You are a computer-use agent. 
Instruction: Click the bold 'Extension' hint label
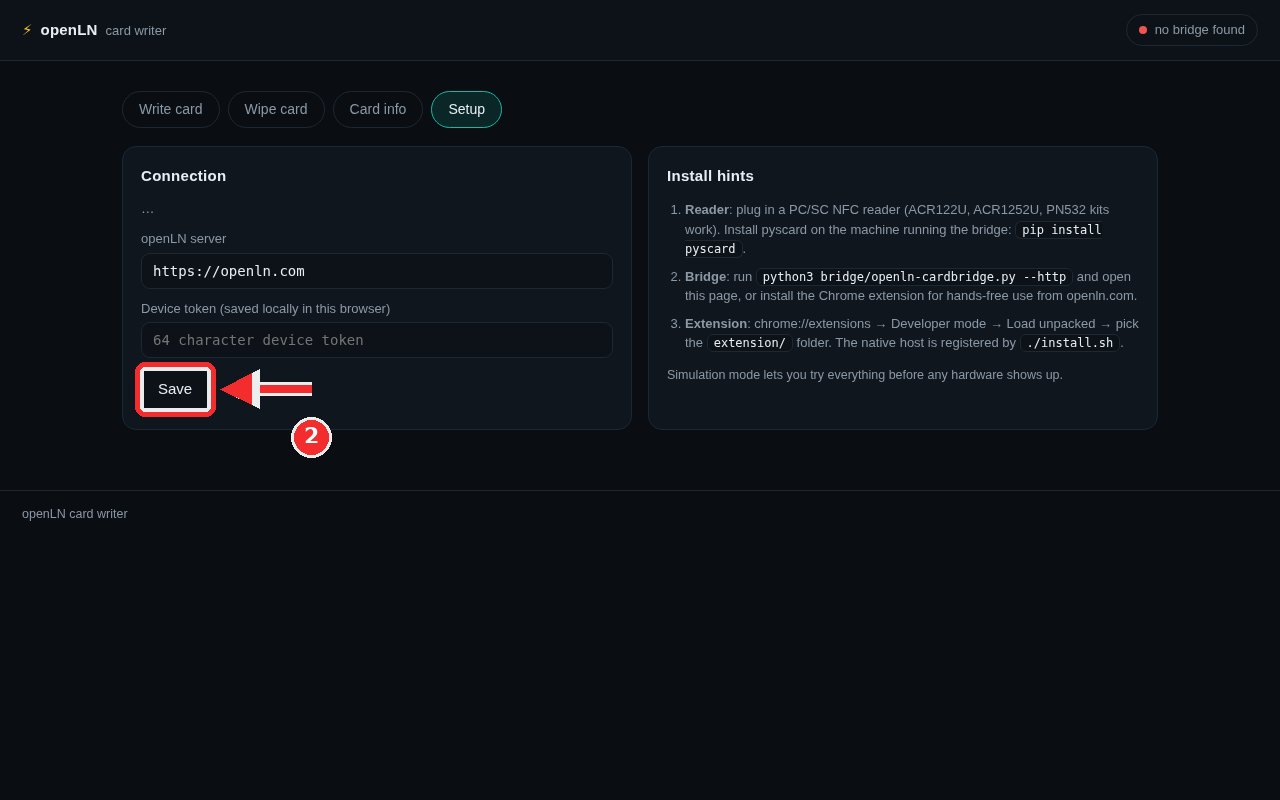(x=716, y=324)
